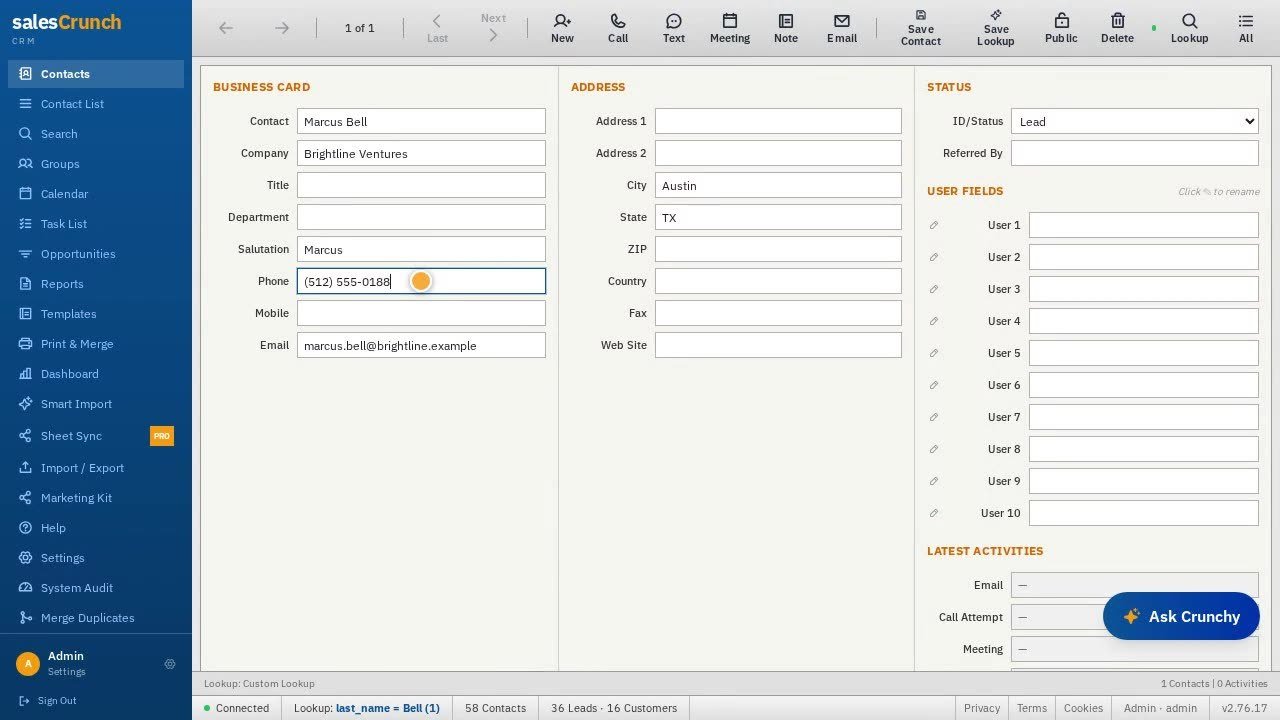Schedule a Meeting via toolbar icon
Viewport: 1280px width, 720px height.
[x=730, y=28]
